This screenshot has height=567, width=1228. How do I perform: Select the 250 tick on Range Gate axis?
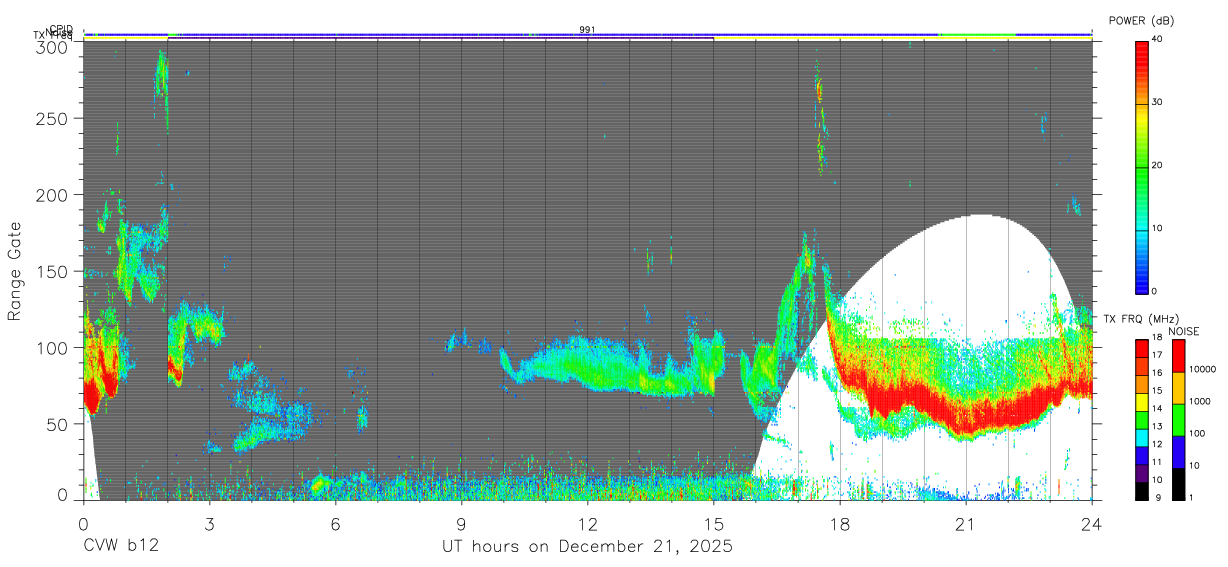[x=51, y=118]
